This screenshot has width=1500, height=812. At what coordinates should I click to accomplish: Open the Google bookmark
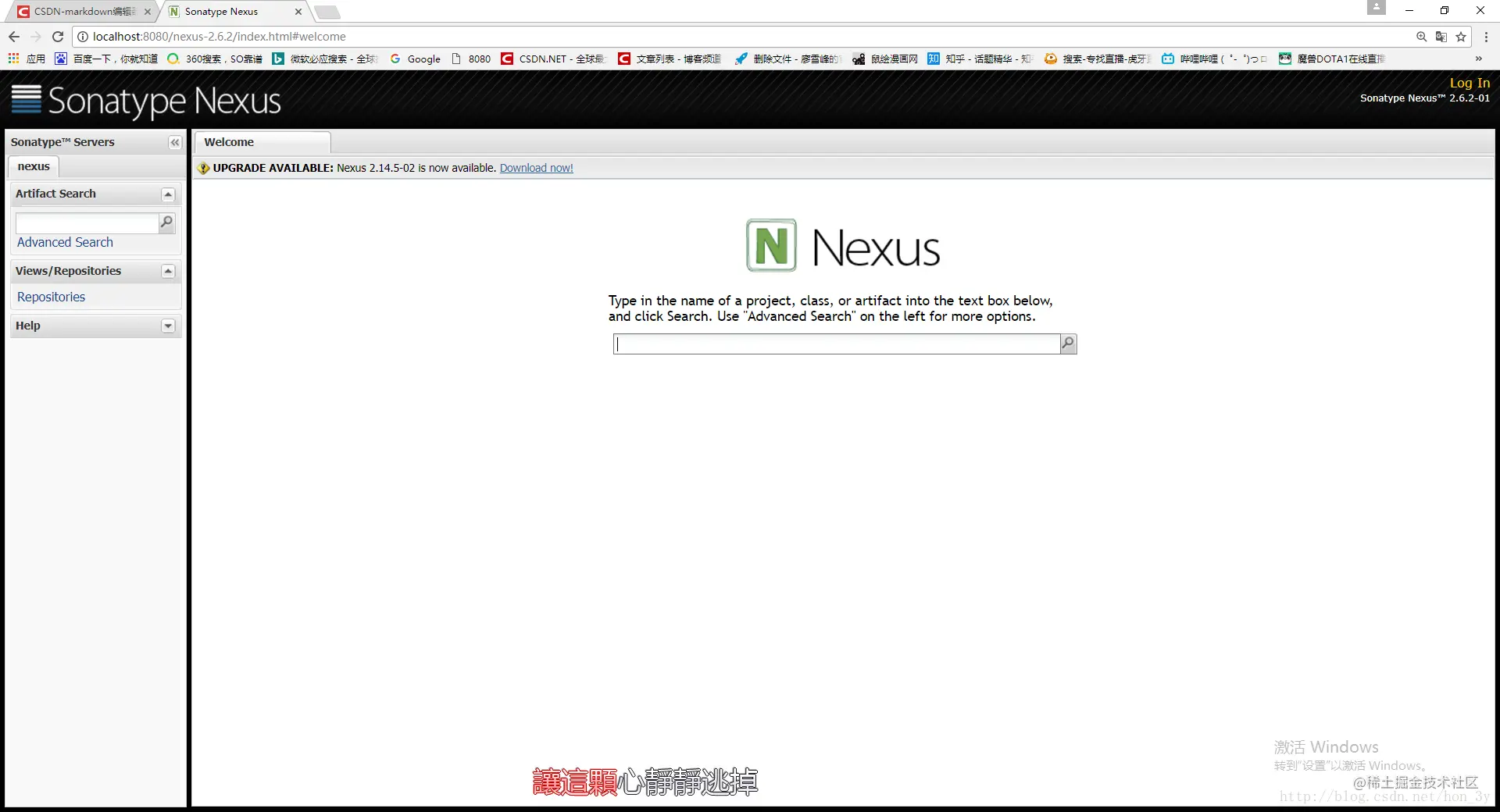pyautogui.click(x=415, y=59)
